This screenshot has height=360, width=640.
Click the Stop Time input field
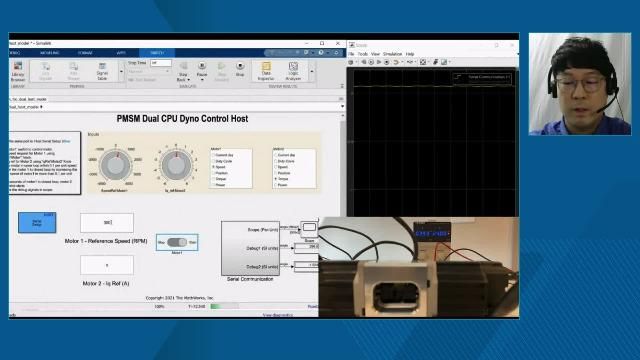point(161,63)
